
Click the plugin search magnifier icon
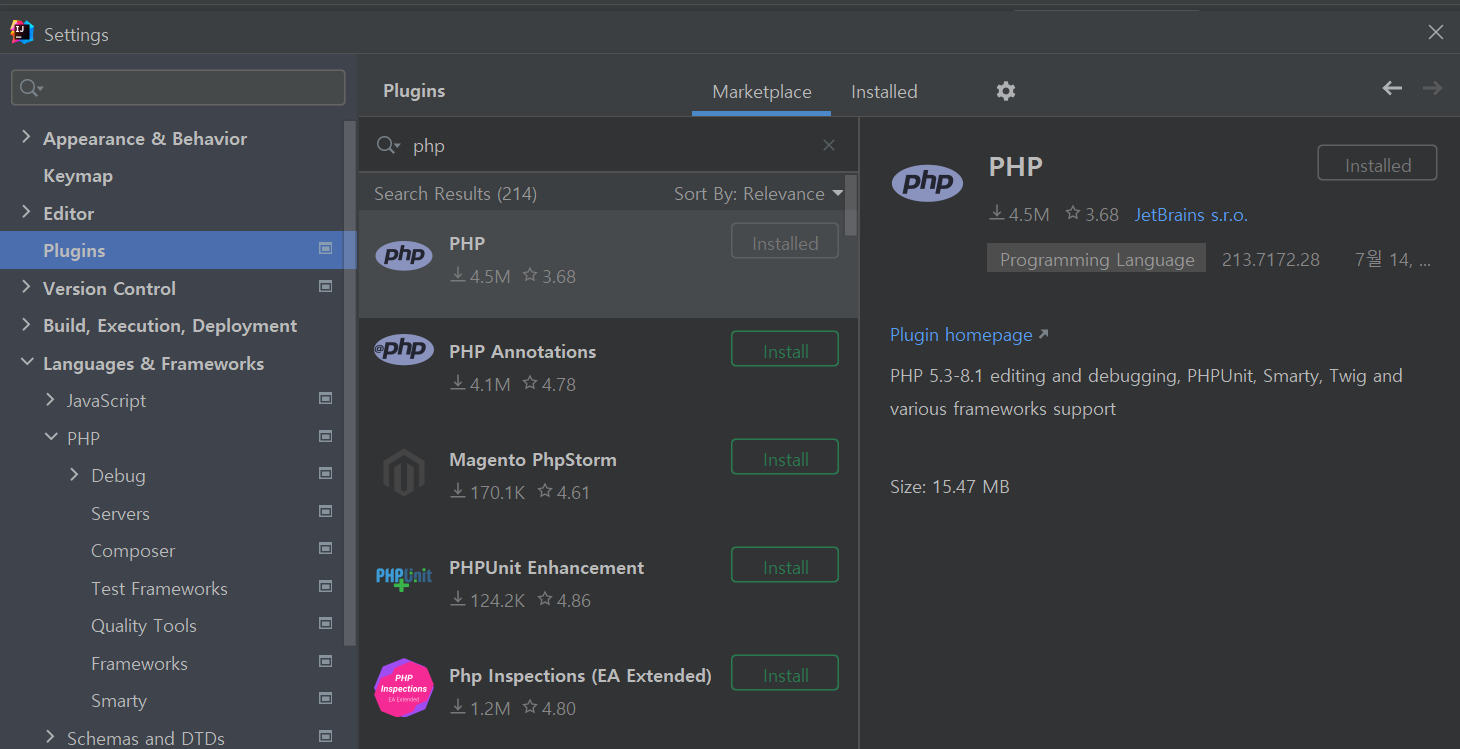388,145
